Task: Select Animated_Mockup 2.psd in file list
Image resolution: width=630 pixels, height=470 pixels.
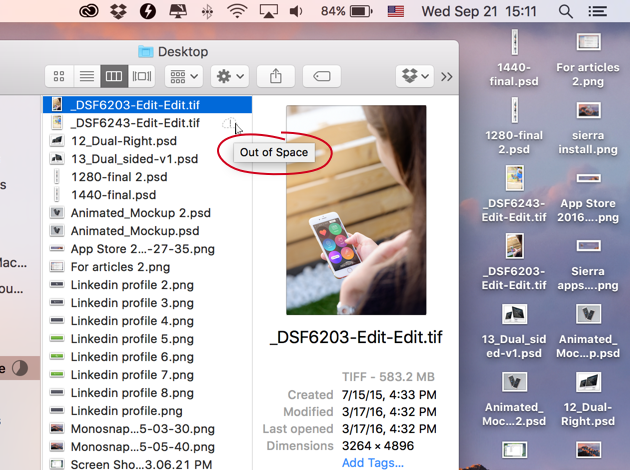Action: pos(147,213)
